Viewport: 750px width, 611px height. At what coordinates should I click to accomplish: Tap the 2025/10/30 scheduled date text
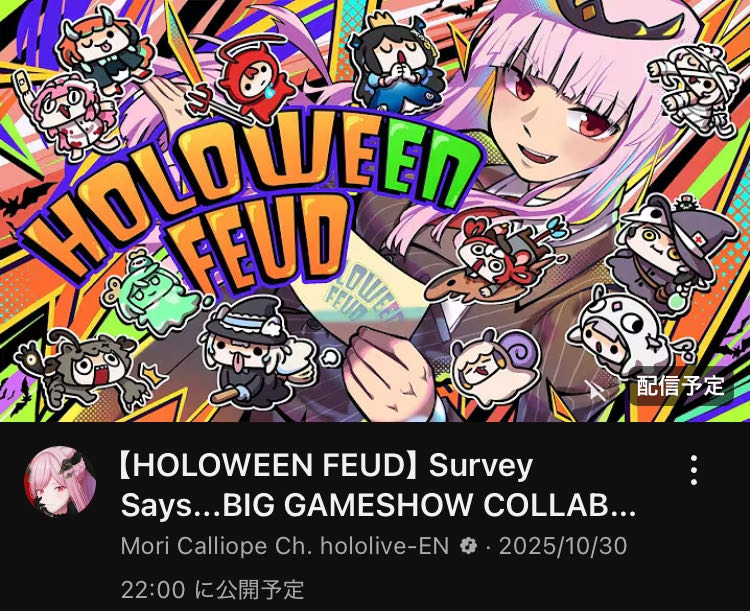pos(563,546)
